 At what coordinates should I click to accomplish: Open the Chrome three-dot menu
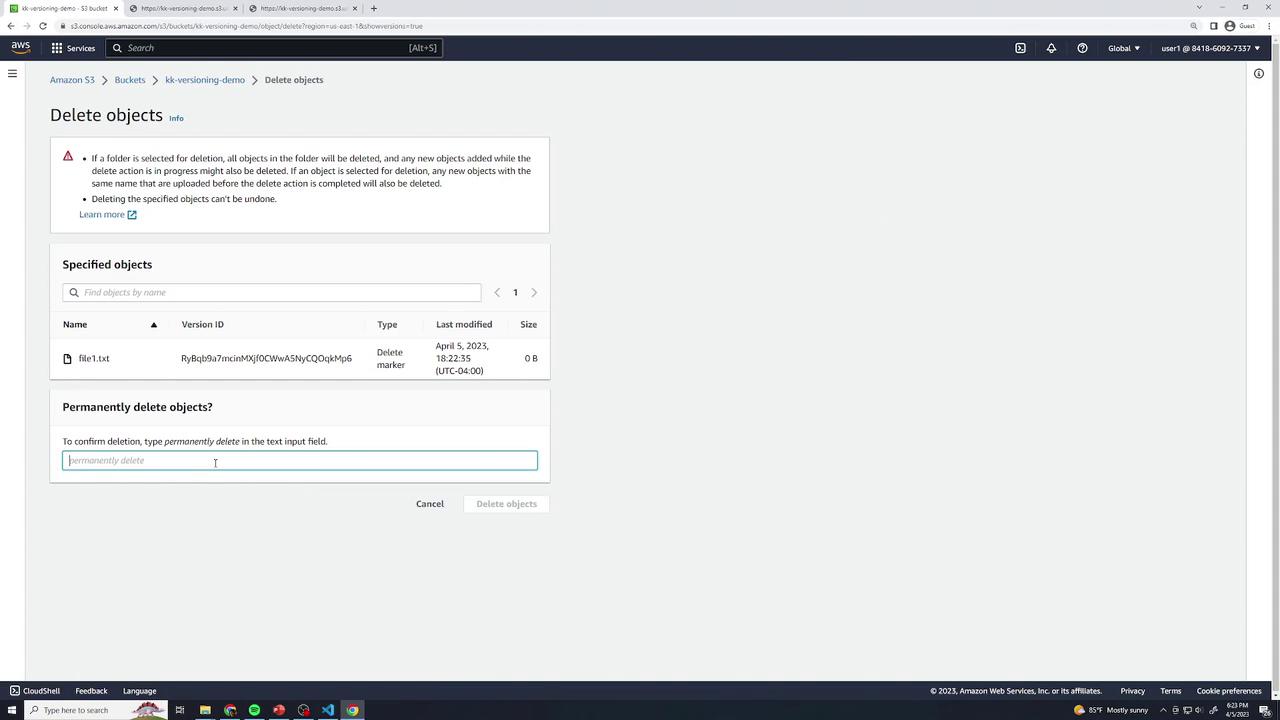[x=1269, y=26]
